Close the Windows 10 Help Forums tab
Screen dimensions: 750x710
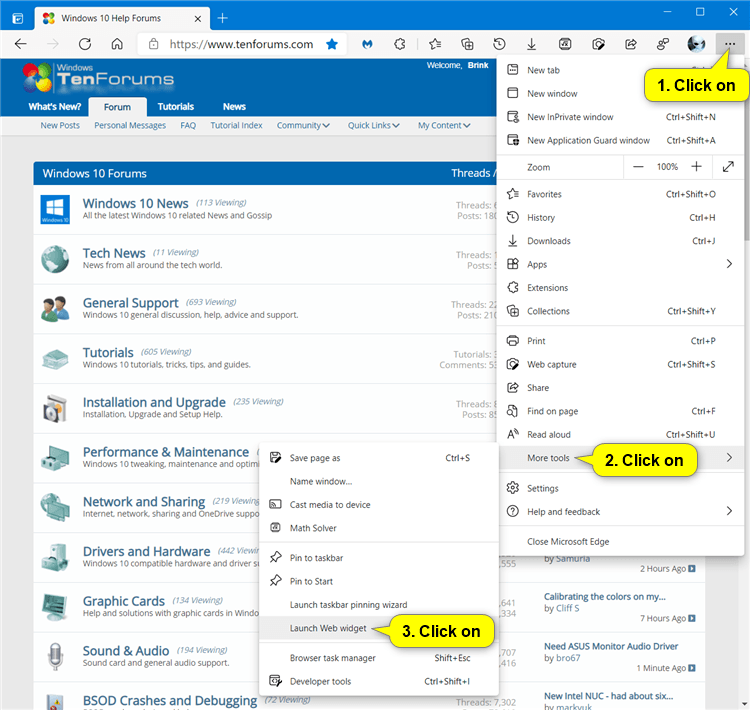tap(198, 19)
